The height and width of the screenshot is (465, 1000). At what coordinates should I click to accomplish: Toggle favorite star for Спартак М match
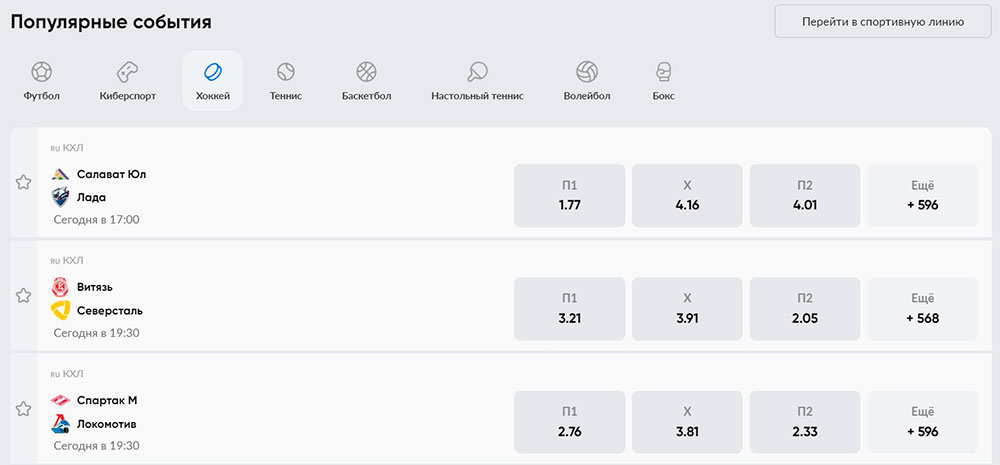tap(23, 408)
